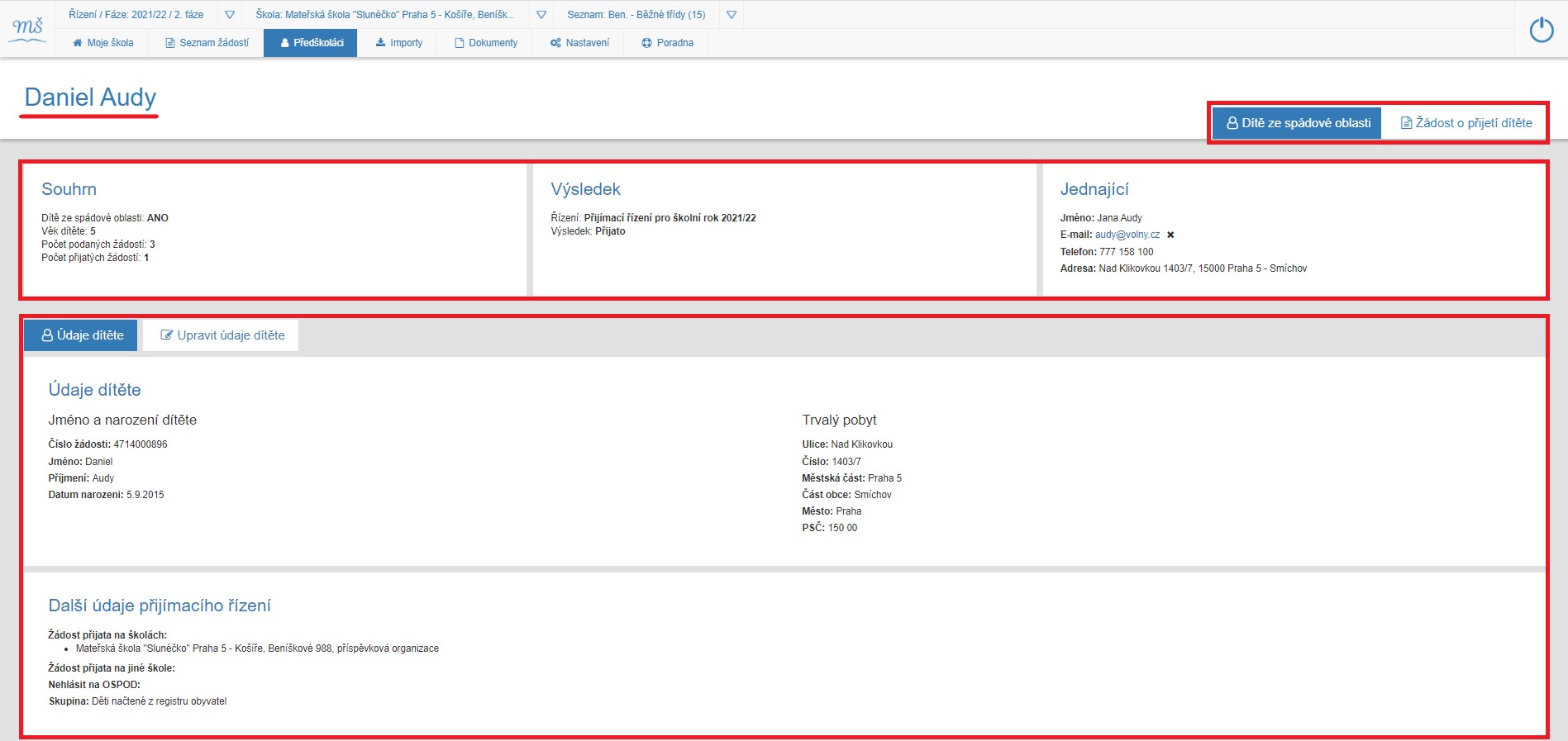Click 'Část obce: Smíchov' line

(846, 495)
